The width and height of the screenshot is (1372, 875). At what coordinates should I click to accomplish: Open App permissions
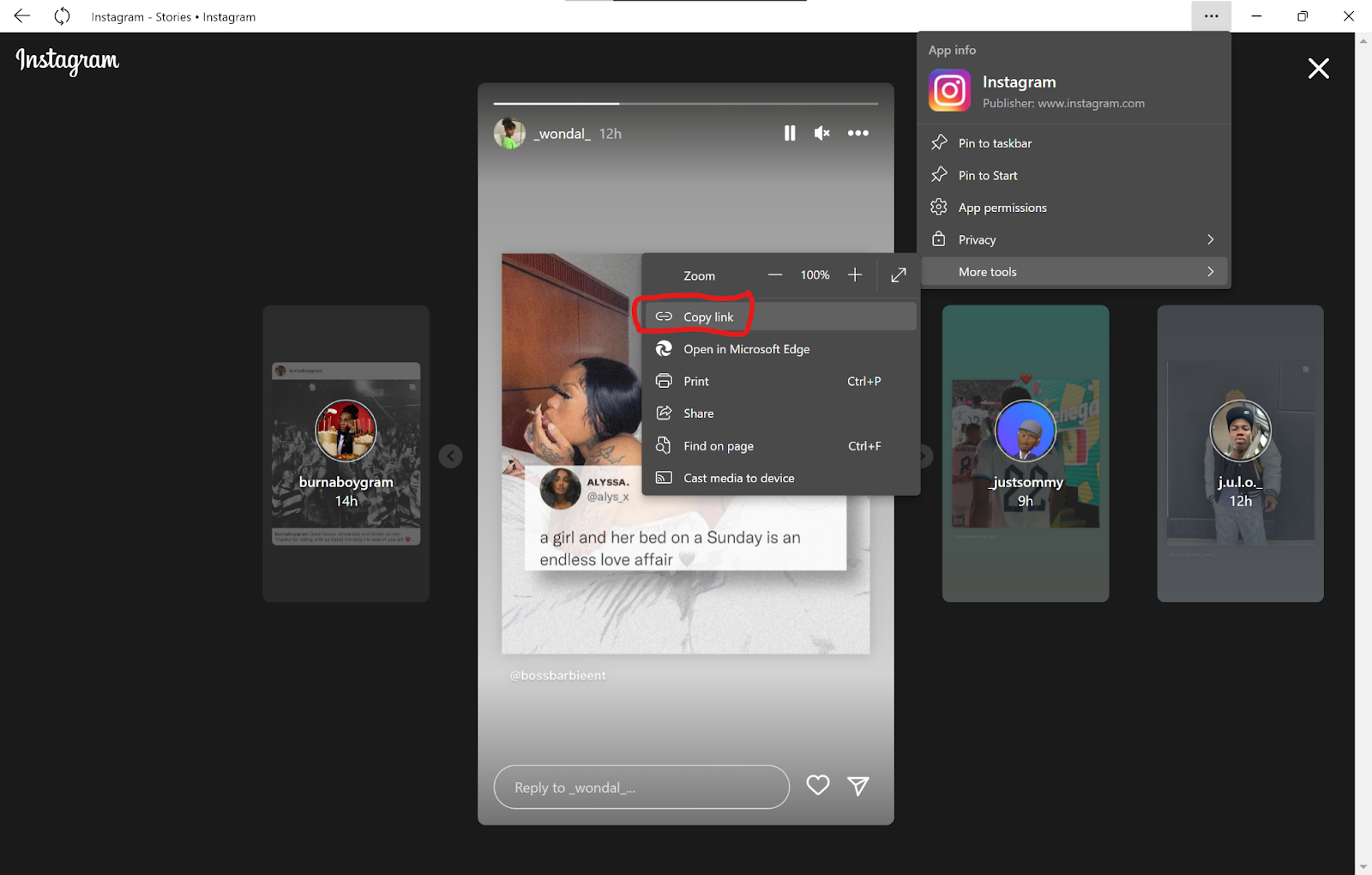tap(1074, 208)
